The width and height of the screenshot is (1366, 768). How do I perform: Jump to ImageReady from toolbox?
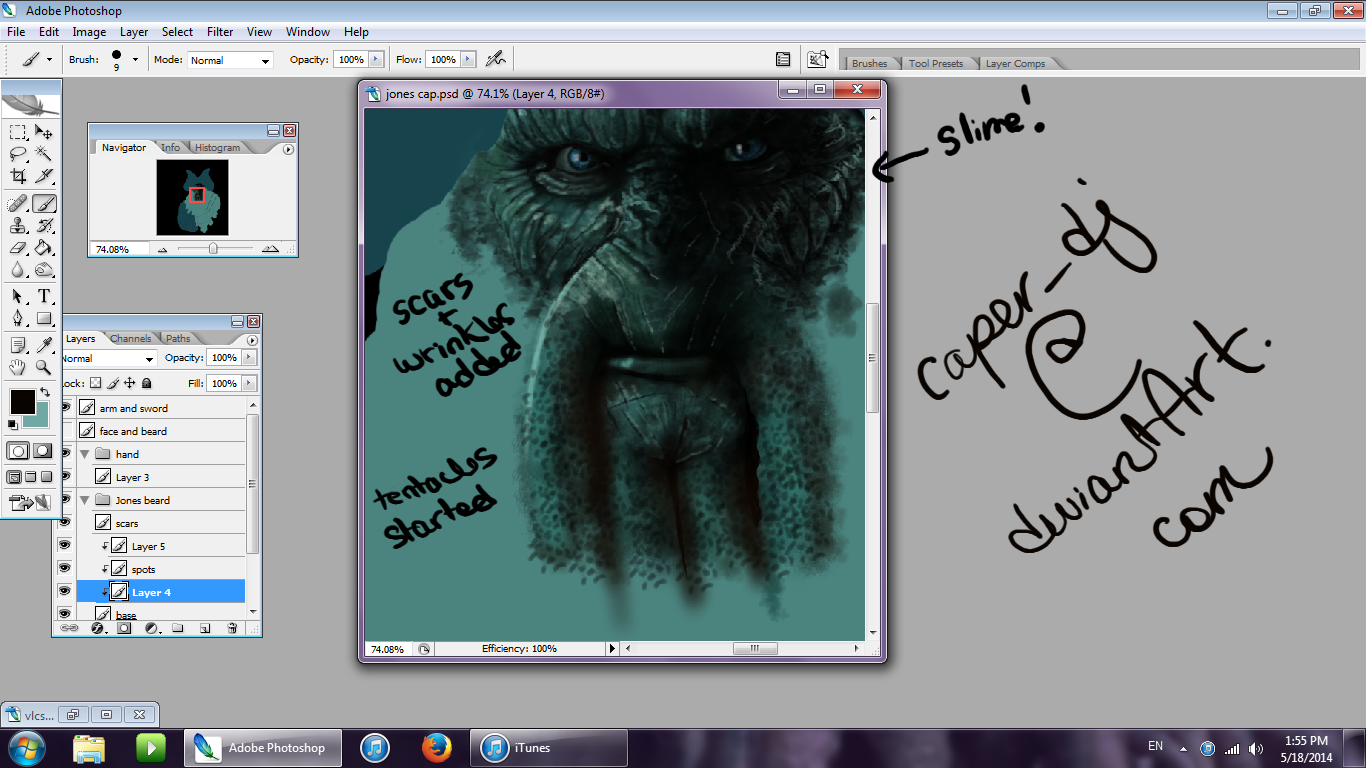[x=31, y=503]
